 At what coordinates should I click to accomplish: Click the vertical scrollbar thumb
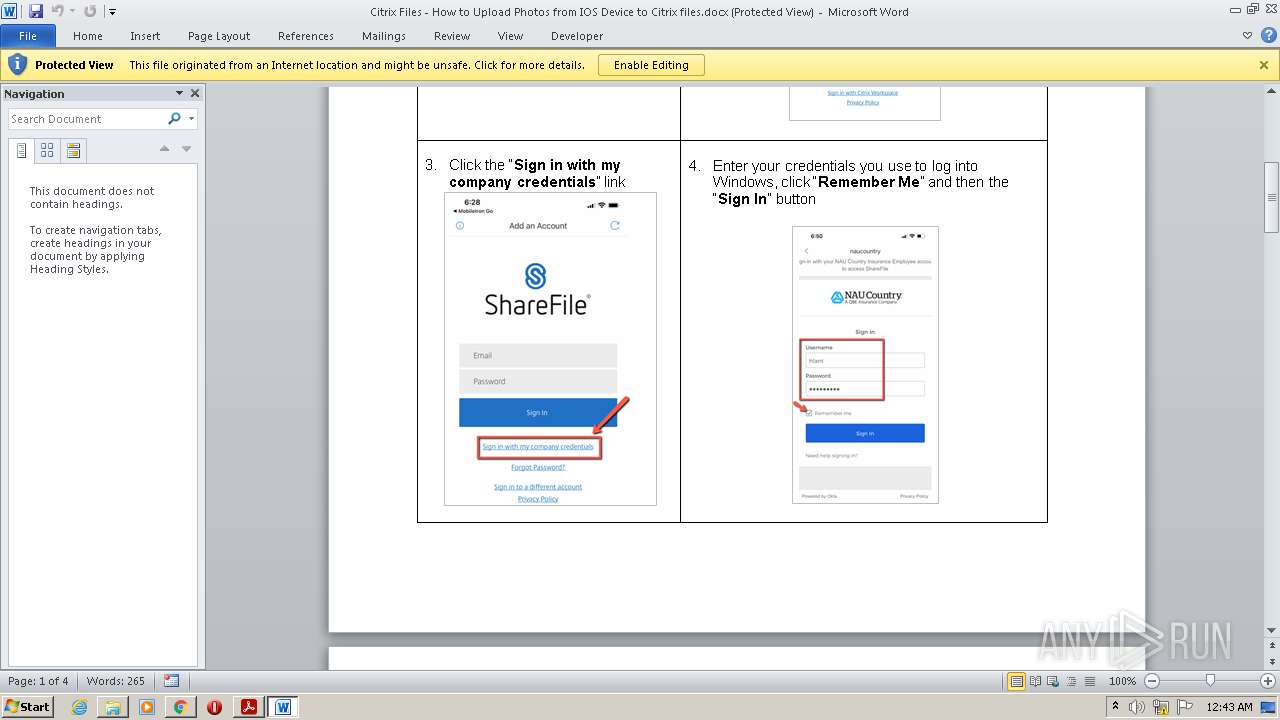[1272, 197]
